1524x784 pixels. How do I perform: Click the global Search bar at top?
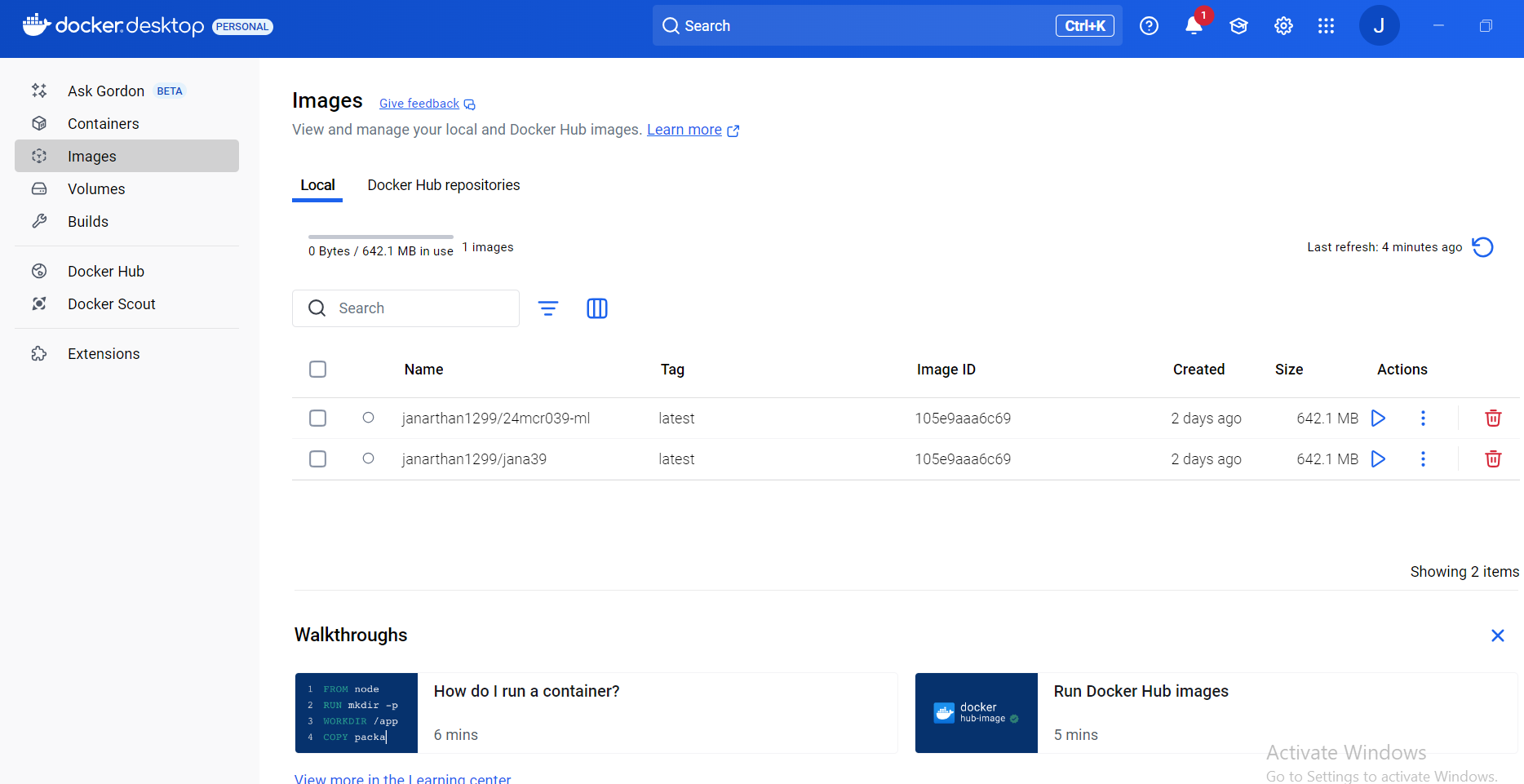887,25
